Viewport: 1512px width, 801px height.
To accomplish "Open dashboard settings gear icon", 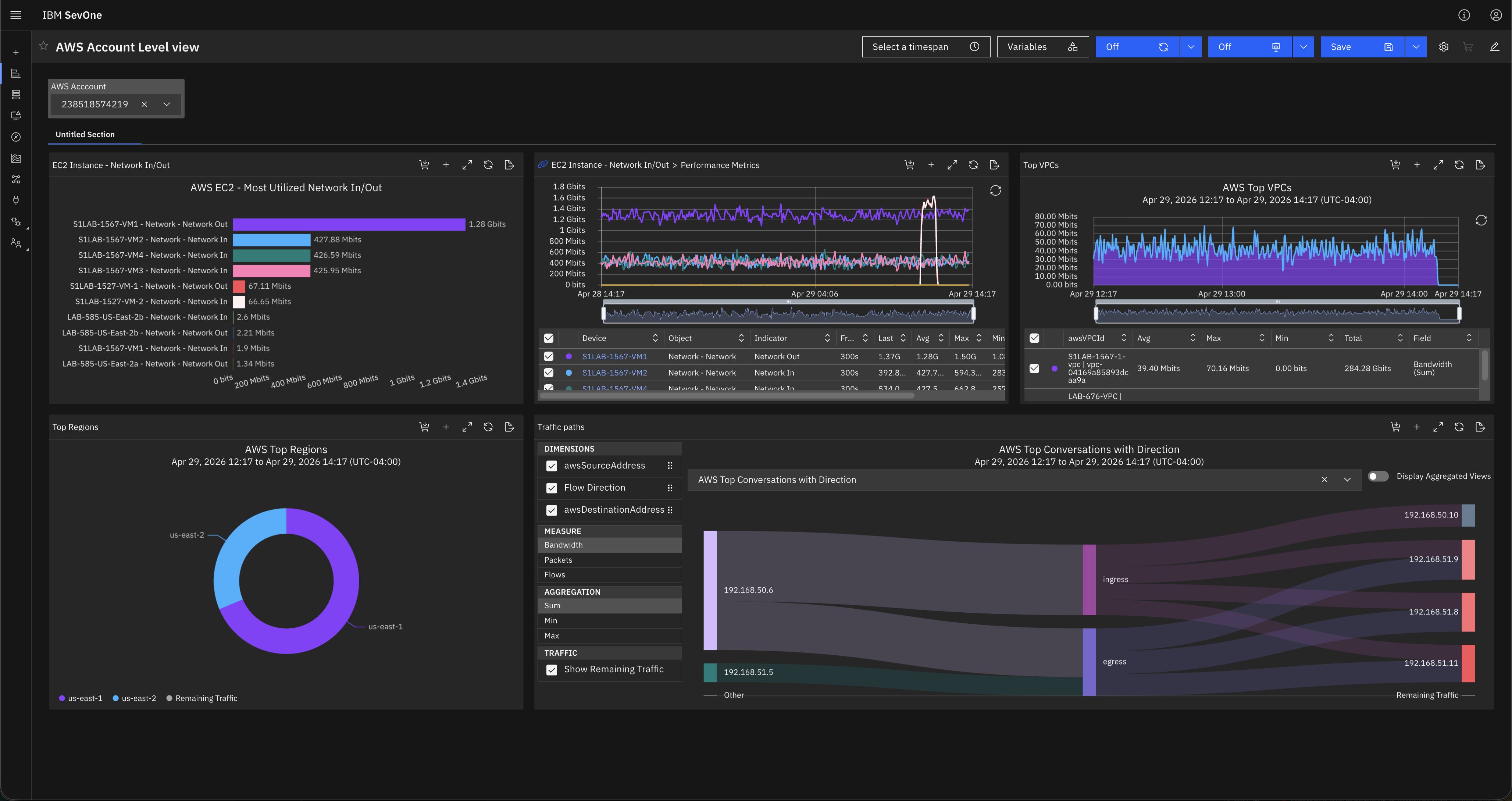I will click(1443, 47).
